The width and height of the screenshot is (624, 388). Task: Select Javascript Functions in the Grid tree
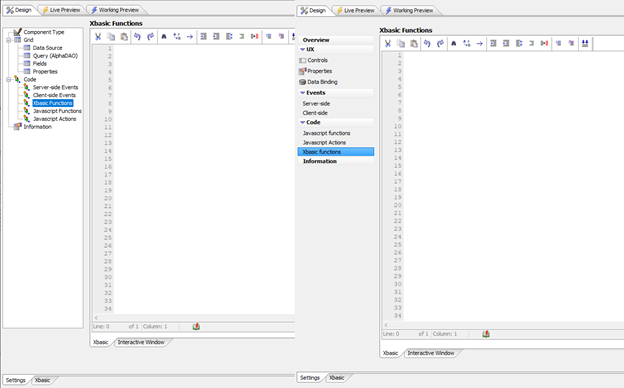tap(57, 111)
